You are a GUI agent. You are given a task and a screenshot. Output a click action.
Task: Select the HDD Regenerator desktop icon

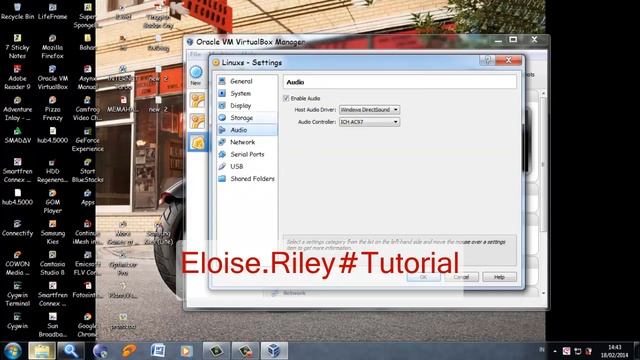click(52, 171)
